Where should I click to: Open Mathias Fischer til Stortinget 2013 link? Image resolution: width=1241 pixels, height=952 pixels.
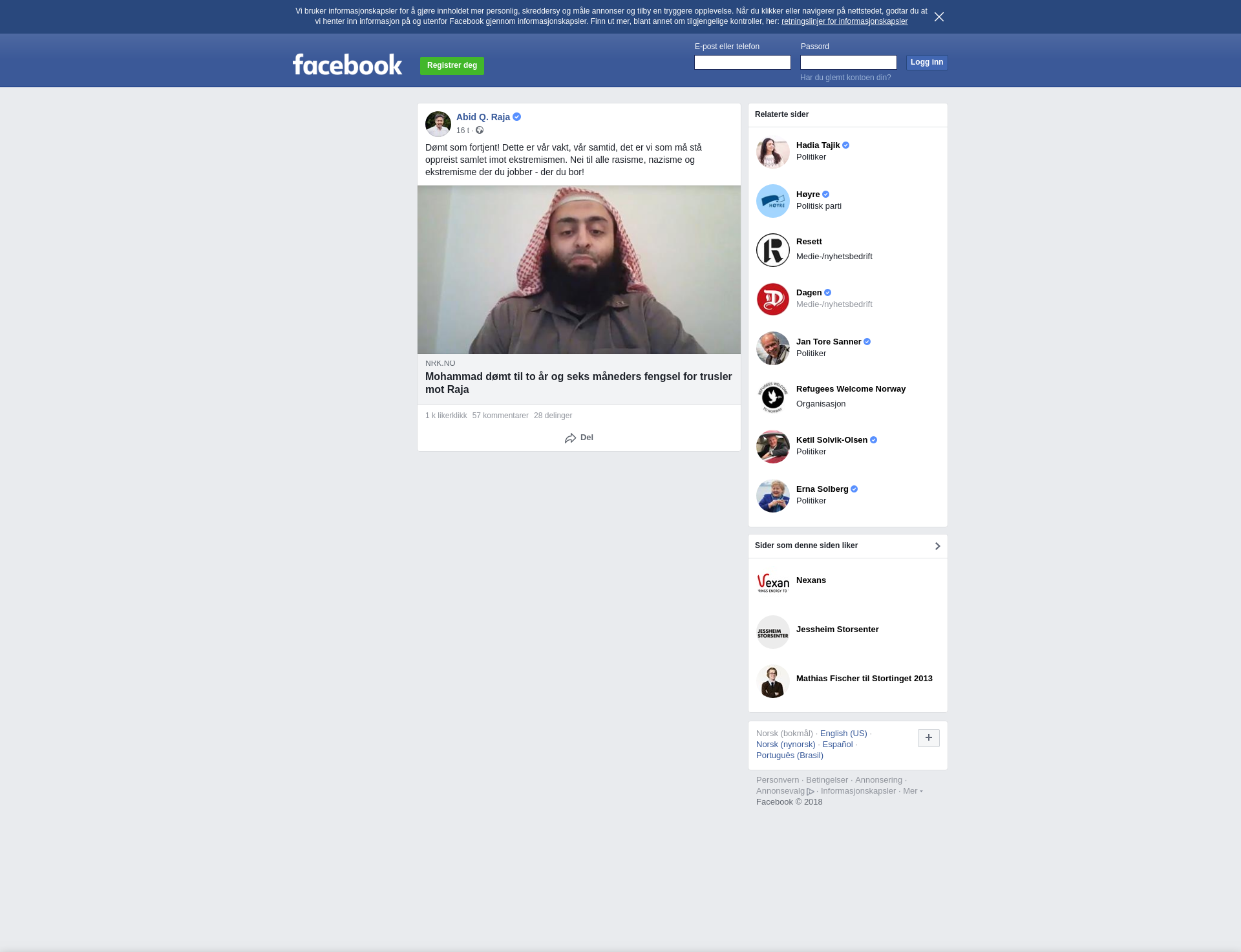(864, 679)
